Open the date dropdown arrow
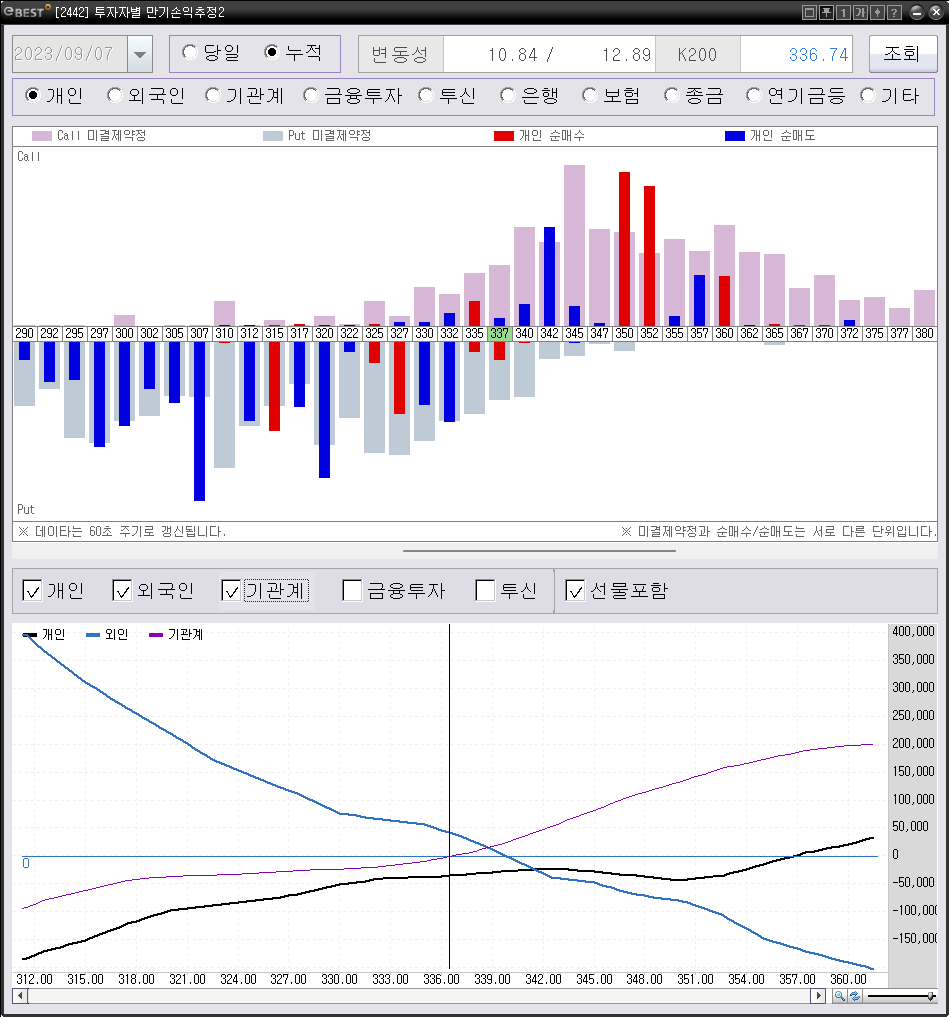 [140, 54]
